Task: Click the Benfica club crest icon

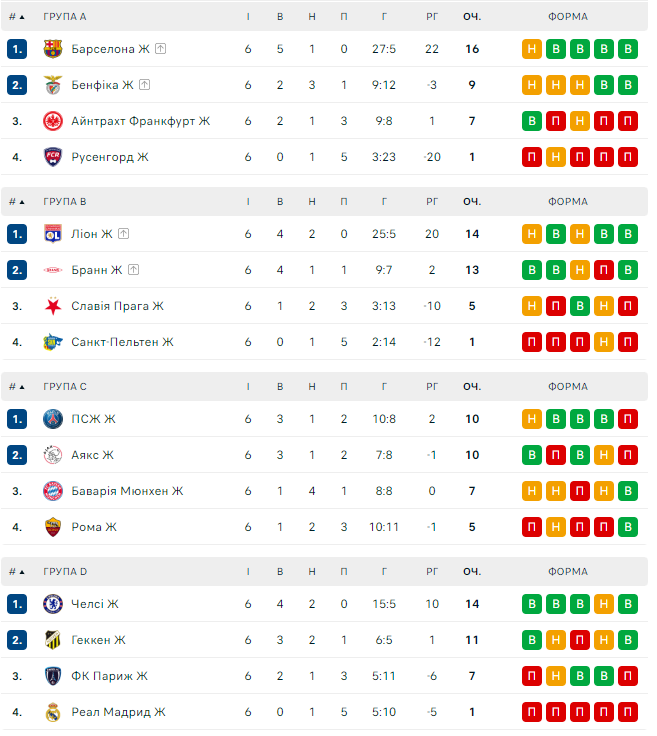Action: pyautogui.click(x=53, y=85)
